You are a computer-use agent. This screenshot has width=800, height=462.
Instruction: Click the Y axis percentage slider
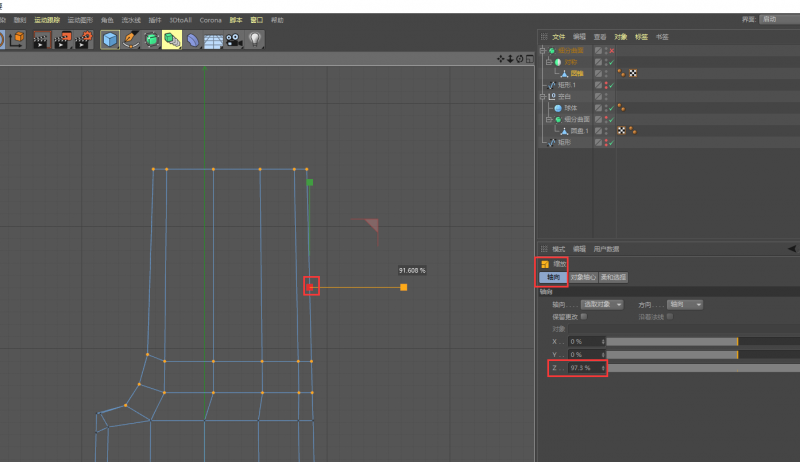703,354
